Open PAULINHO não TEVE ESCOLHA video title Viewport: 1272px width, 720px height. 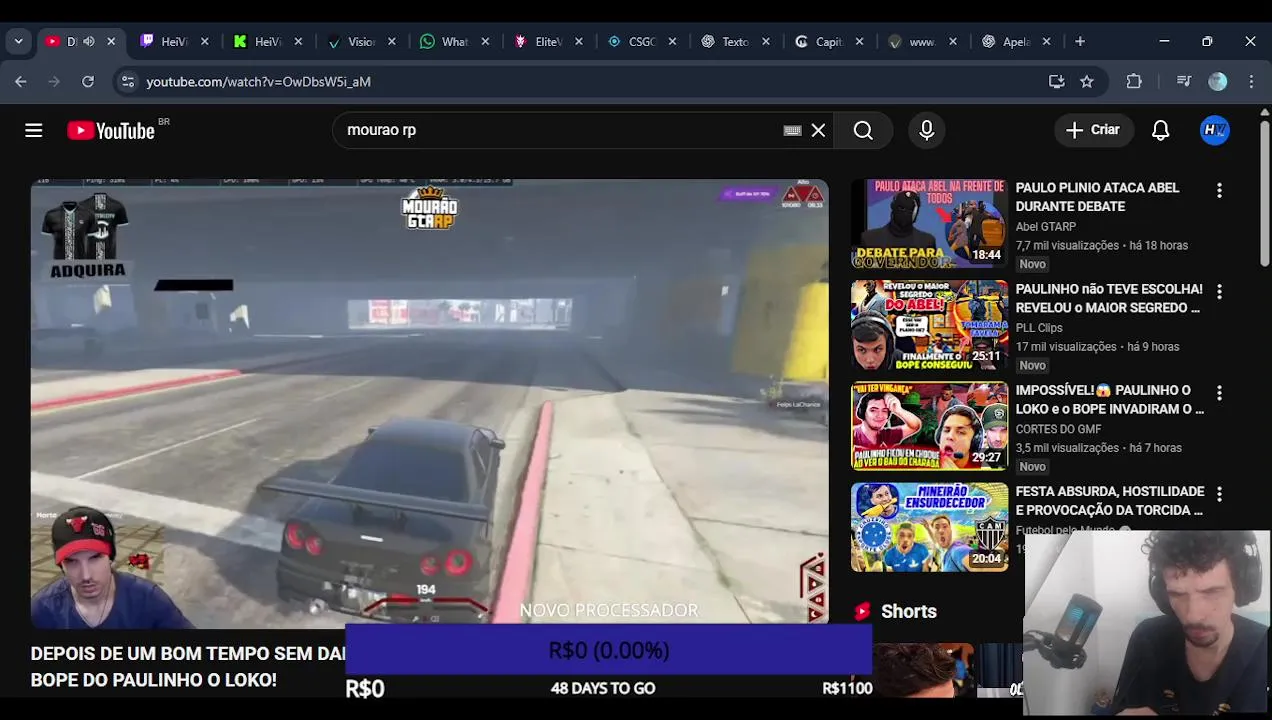pyautogui.click(x=1109, y=298)
